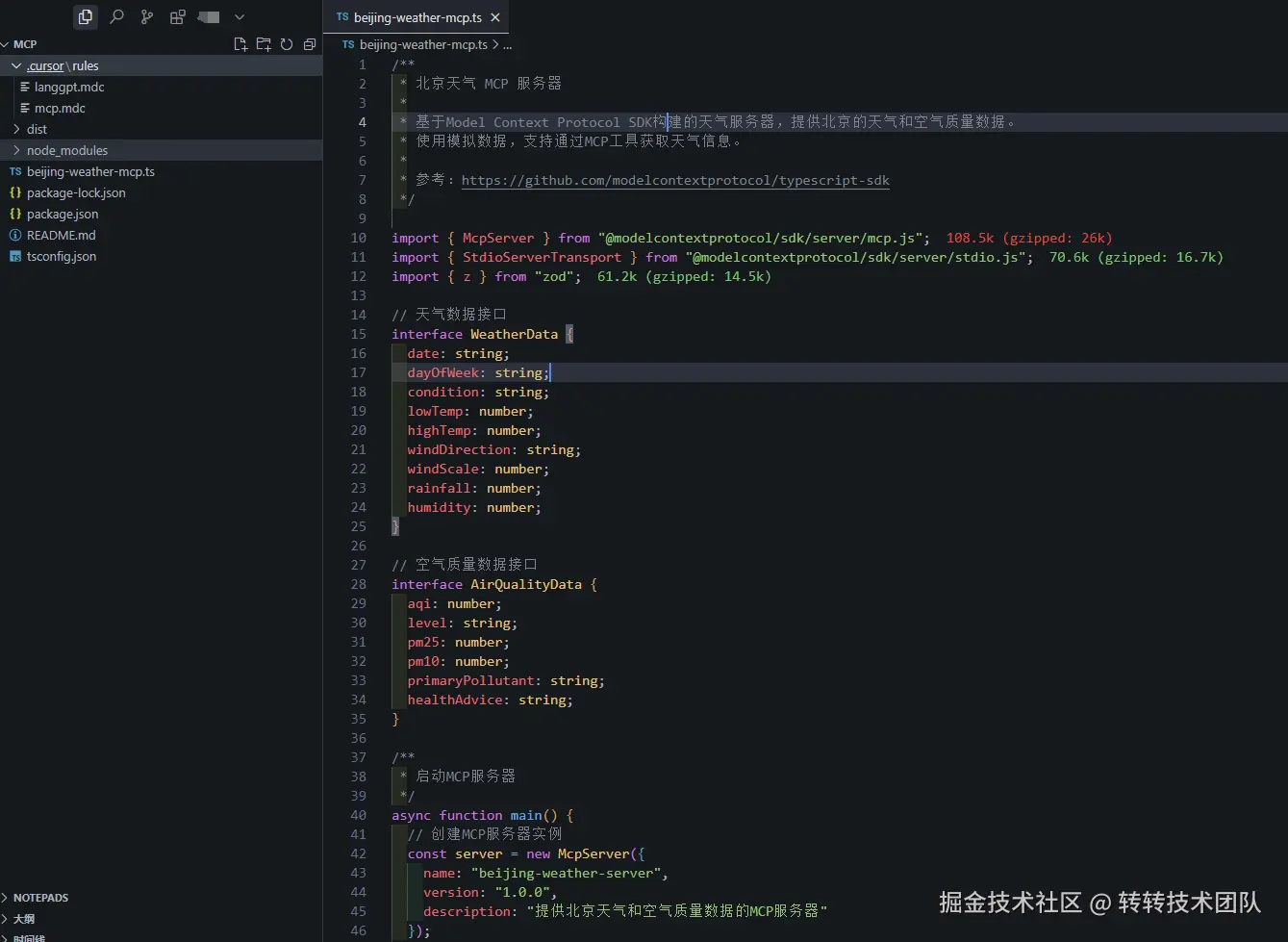Image resolution: width=1288 pixels, height=942 pixels.
Task: Open the Source Control view icon
Action: pyautogui.click(x=146, y=16)
